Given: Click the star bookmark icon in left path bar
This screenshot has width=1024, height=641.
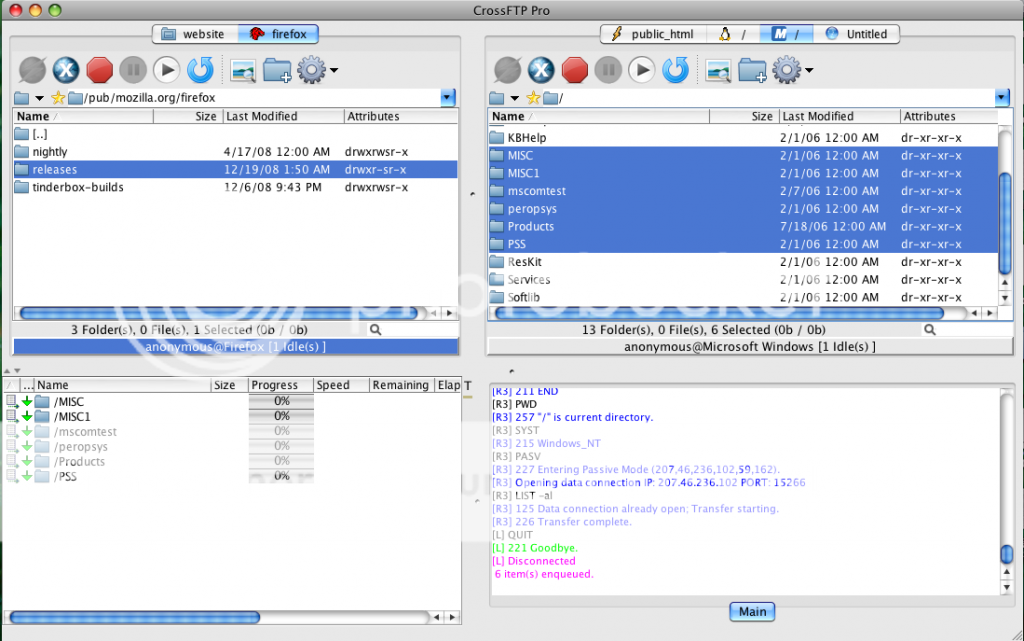Looking at the screenshot, I should (x=59, y=98).
